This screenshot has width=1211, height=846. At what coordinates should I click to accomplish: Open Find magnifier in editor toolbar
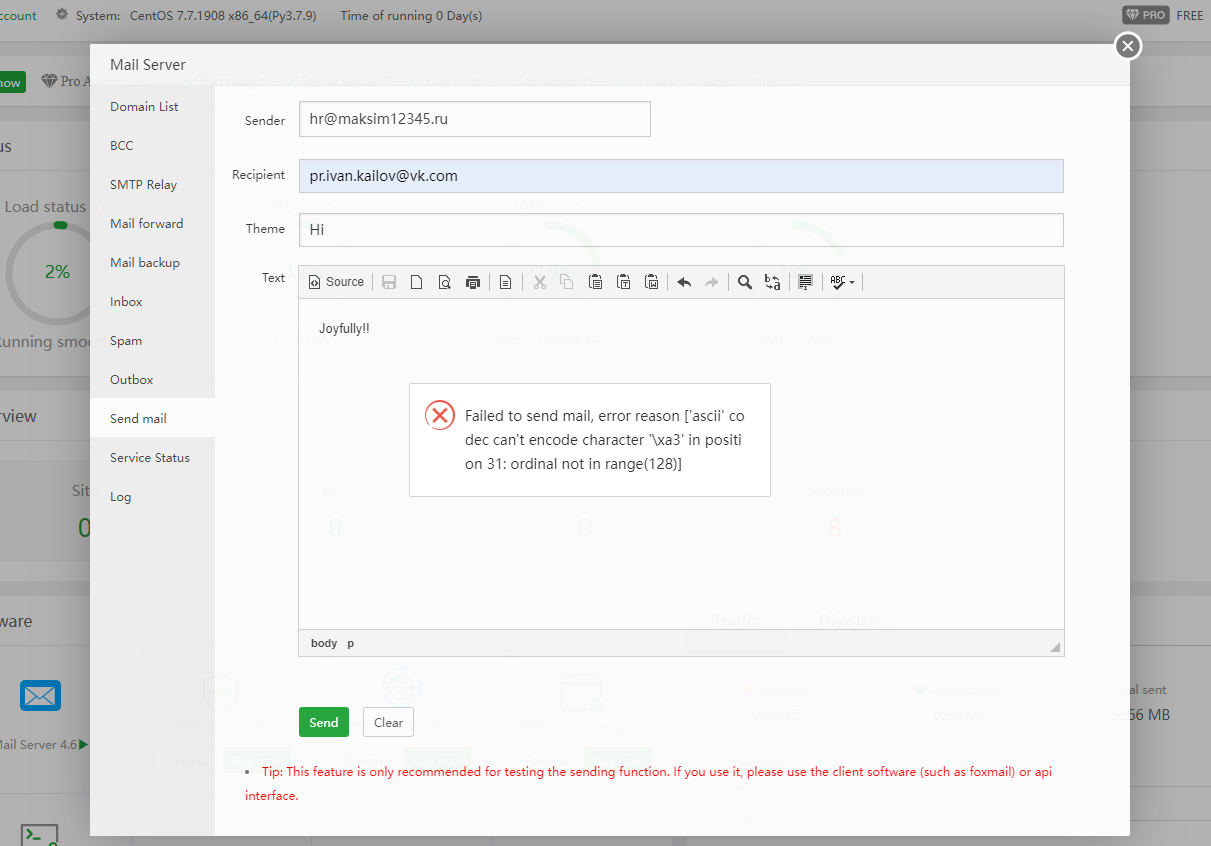point(745,282)
